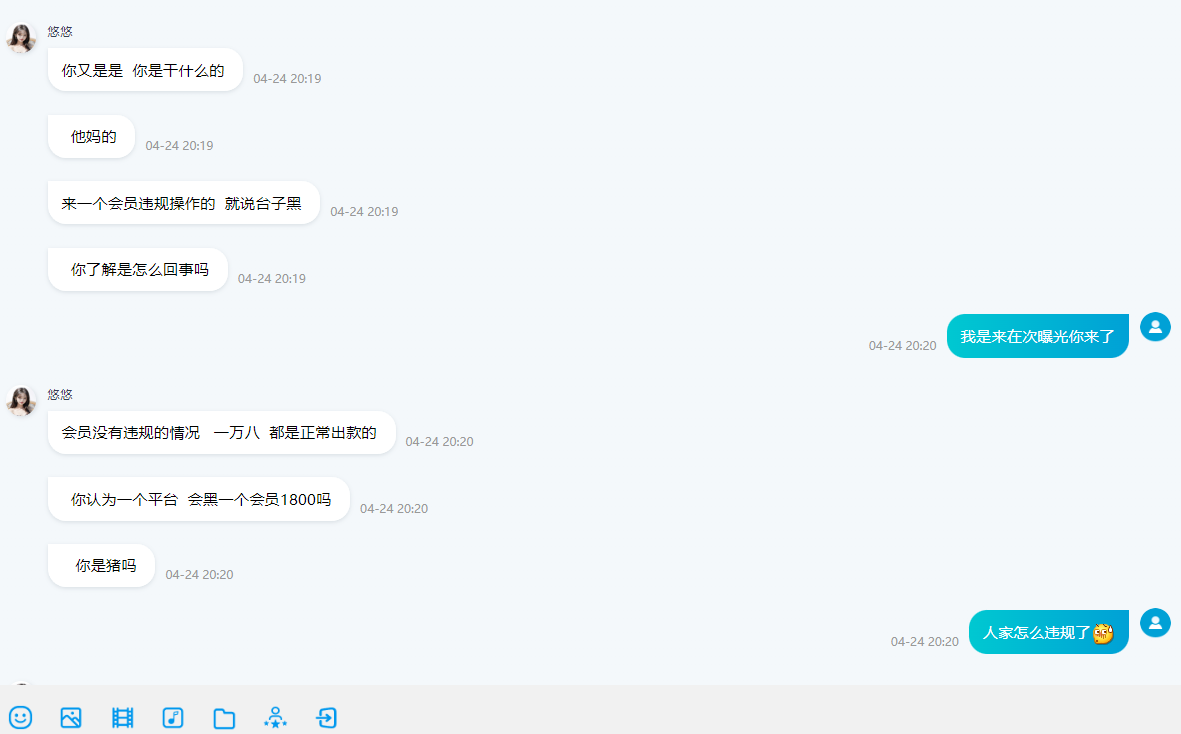Select the 他妈的 message bubble

92,137
